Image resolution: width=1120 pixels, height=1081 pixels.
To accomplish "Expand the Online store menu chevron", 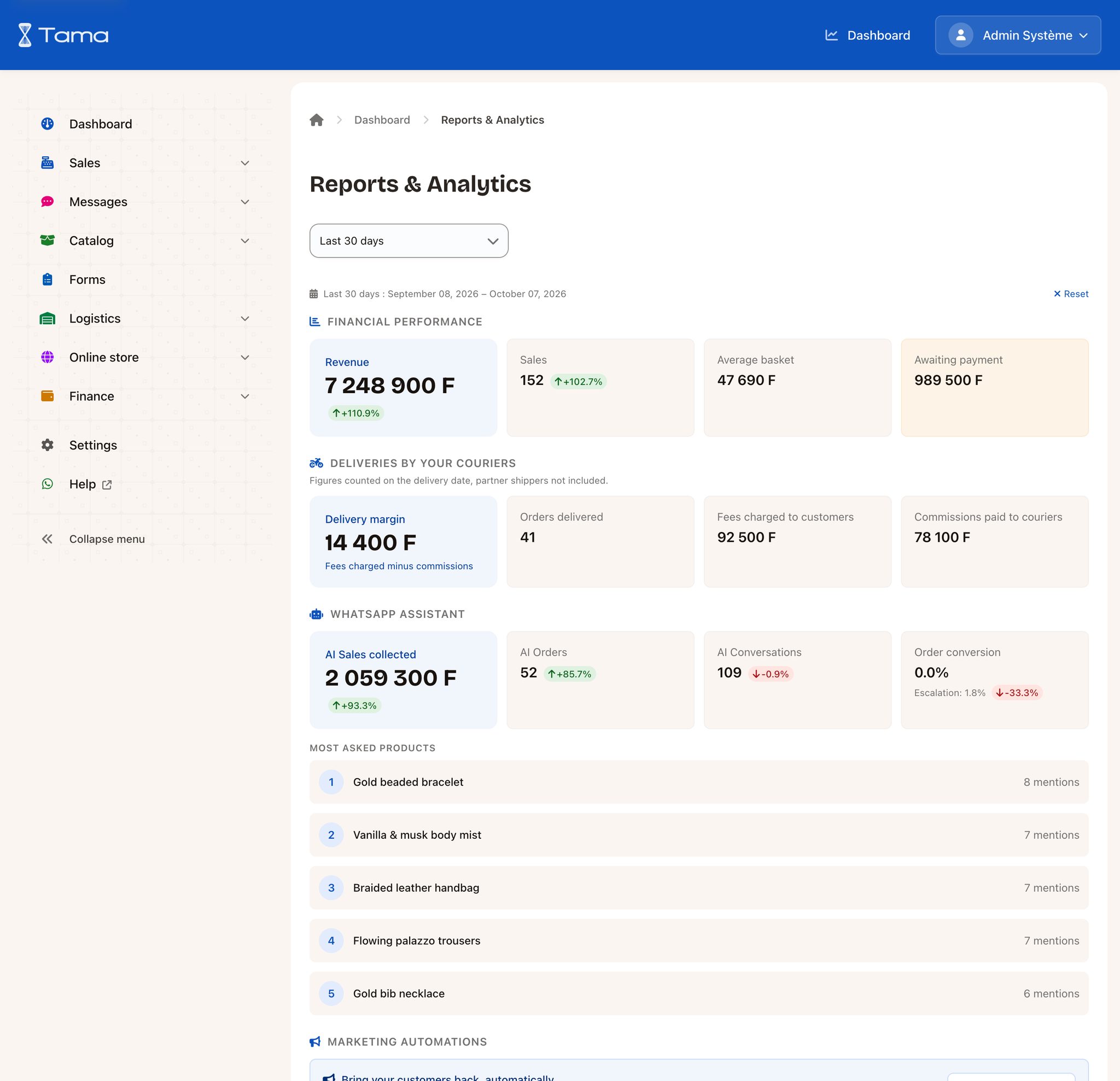I will click(x=245, y=357).
